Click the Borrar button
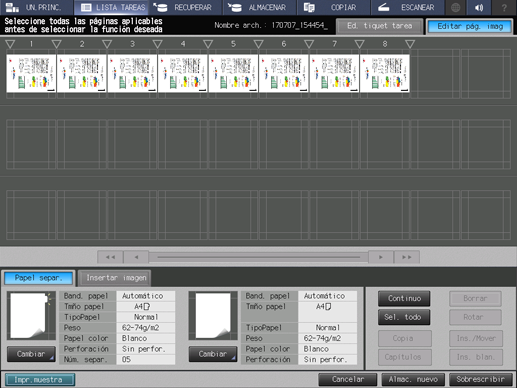 click(x=475, y=298)
